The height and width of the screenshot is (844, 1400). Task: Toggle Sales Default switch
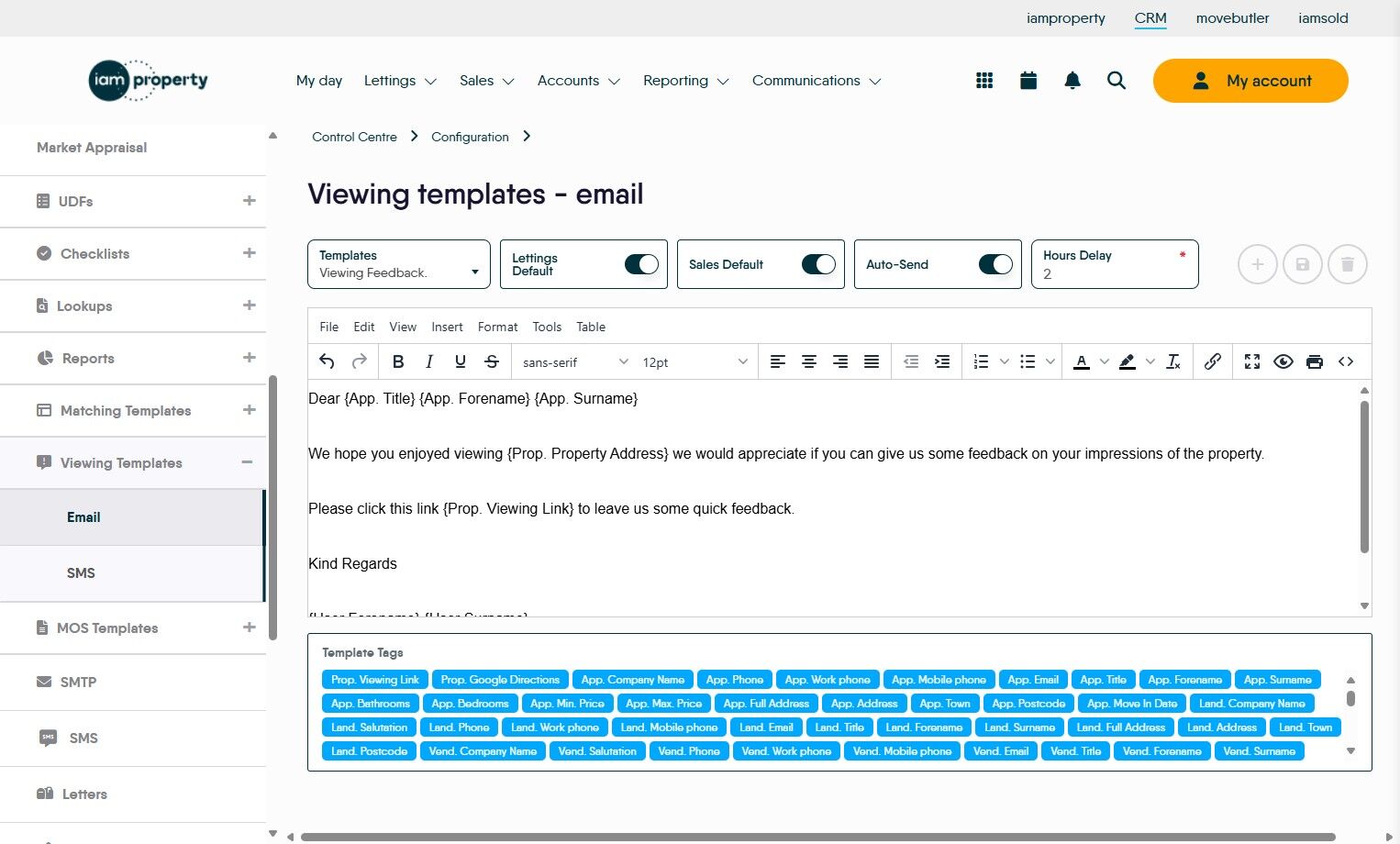click(818, 264)
